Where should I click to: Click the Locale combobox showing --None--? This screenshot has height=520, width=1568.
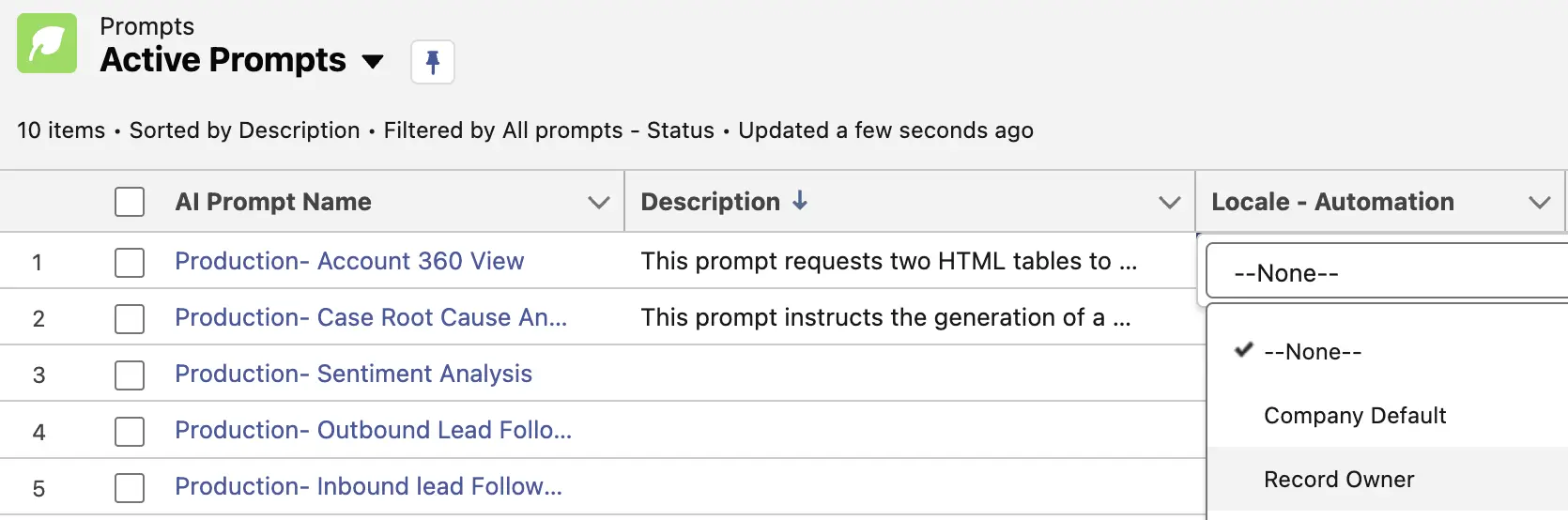(1386, 273)
